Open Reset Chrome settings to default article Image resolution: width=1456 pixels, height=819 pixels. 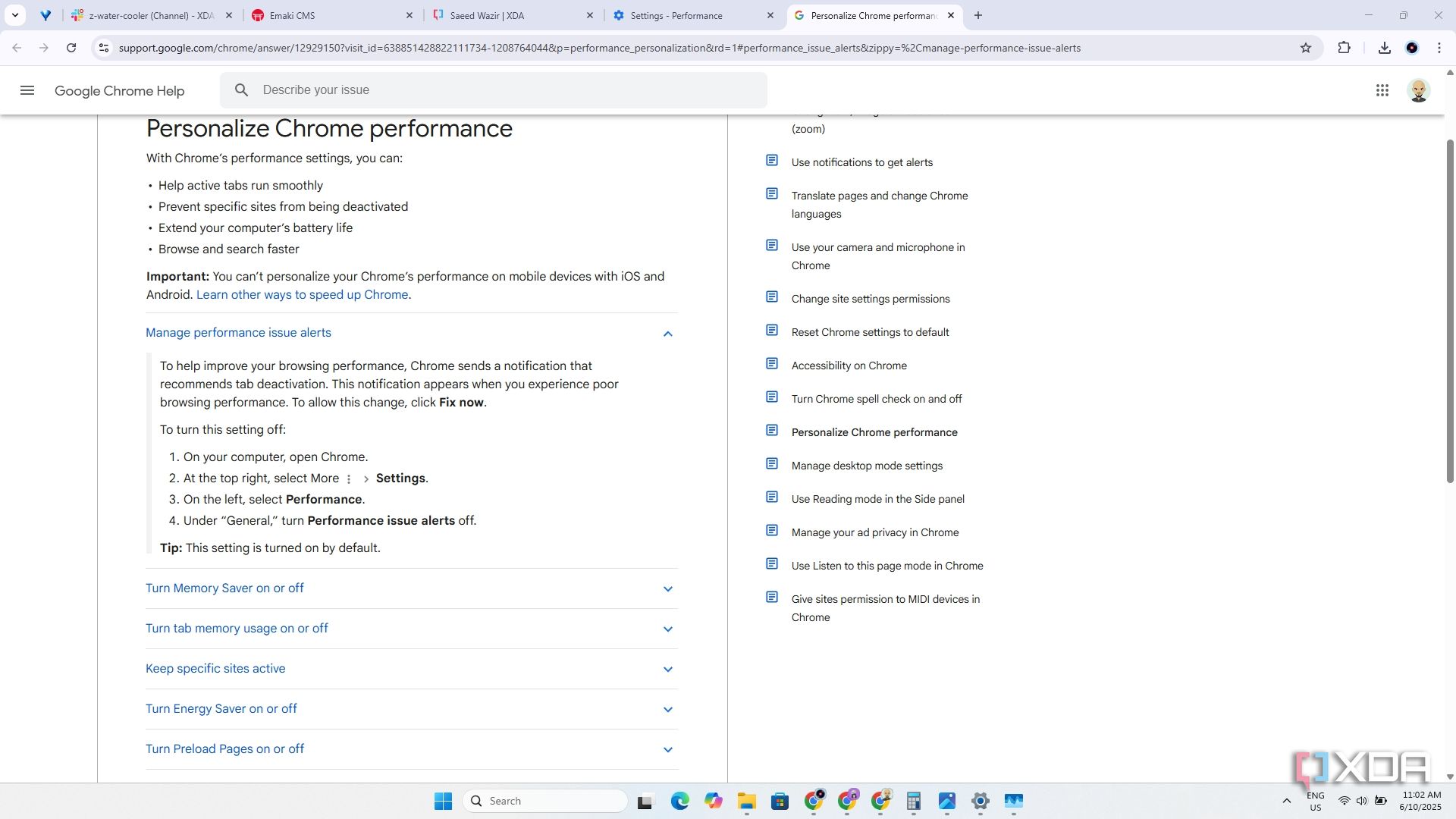tap(870, 332)
